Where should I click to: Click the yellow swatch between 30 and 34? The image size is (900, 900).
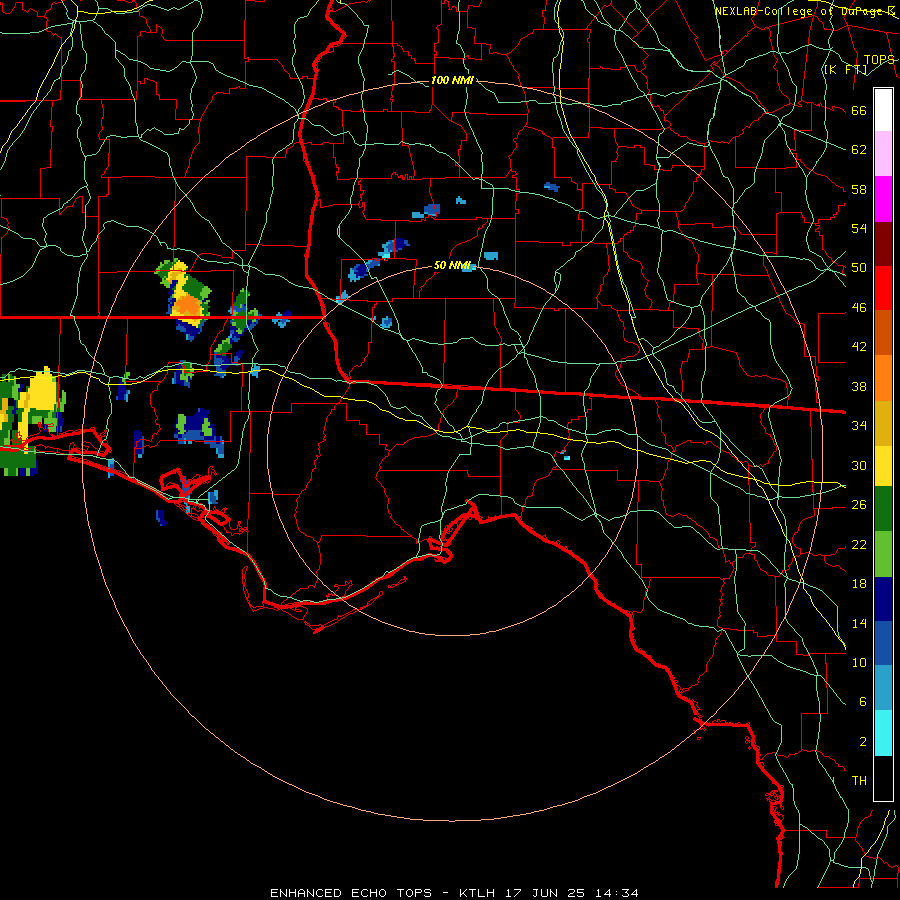883,466
